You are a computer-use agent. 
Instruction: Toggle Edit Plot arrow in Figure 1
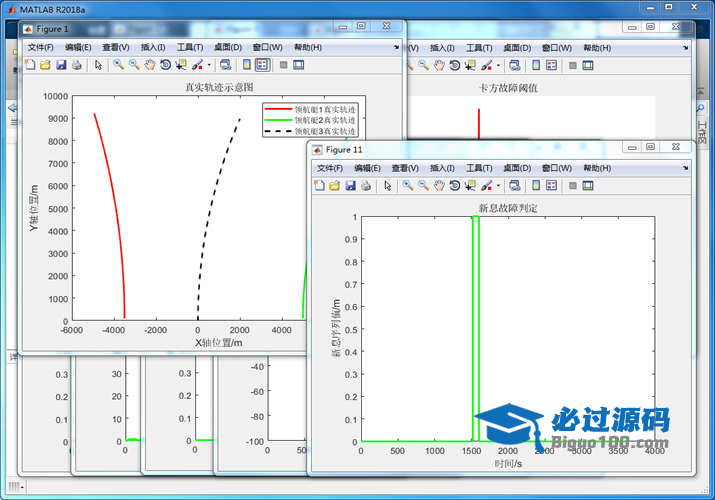tap(98, 65)
